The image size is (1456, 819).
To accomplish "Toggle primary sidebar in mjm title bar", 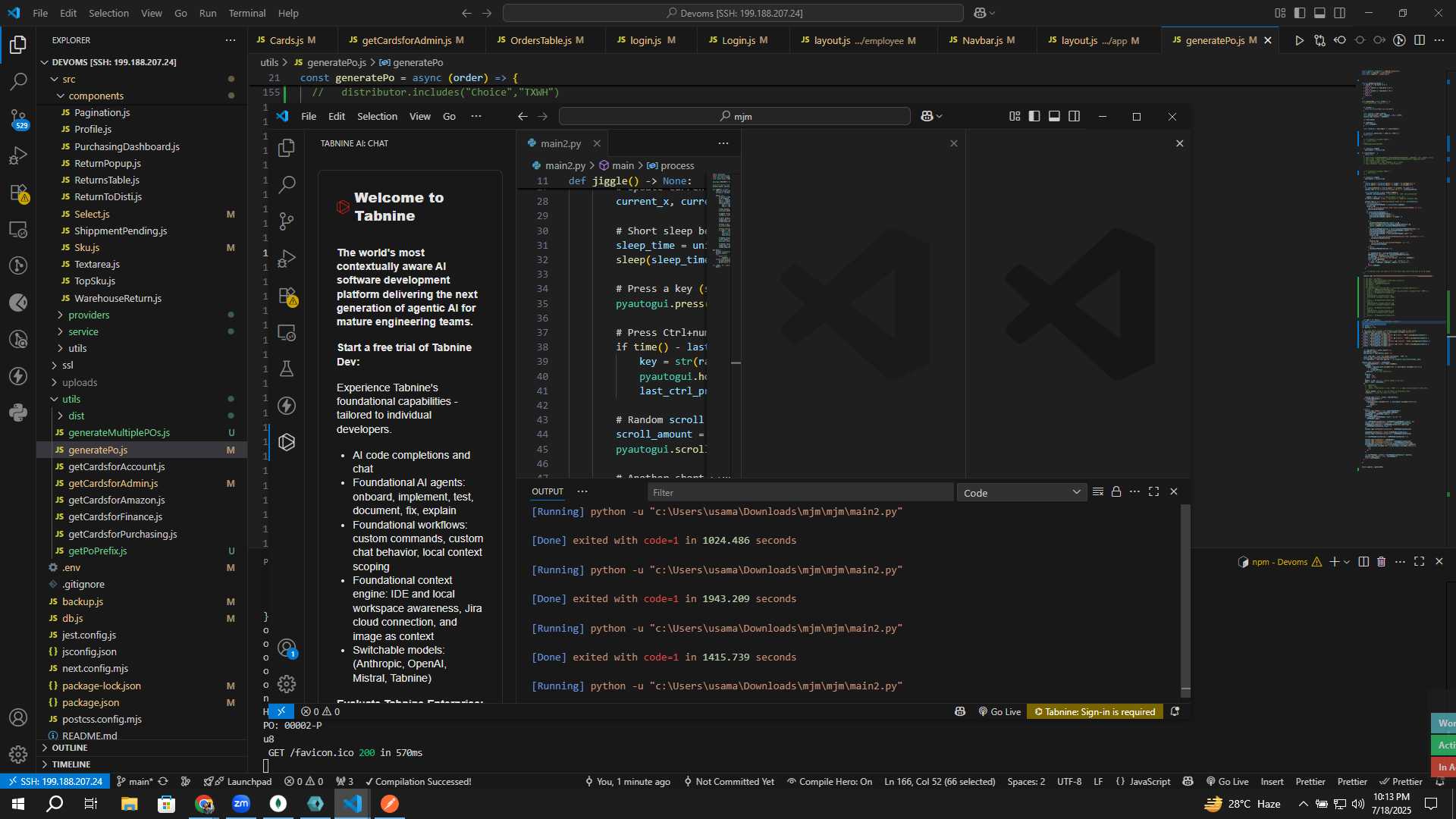I will 1034,116.
